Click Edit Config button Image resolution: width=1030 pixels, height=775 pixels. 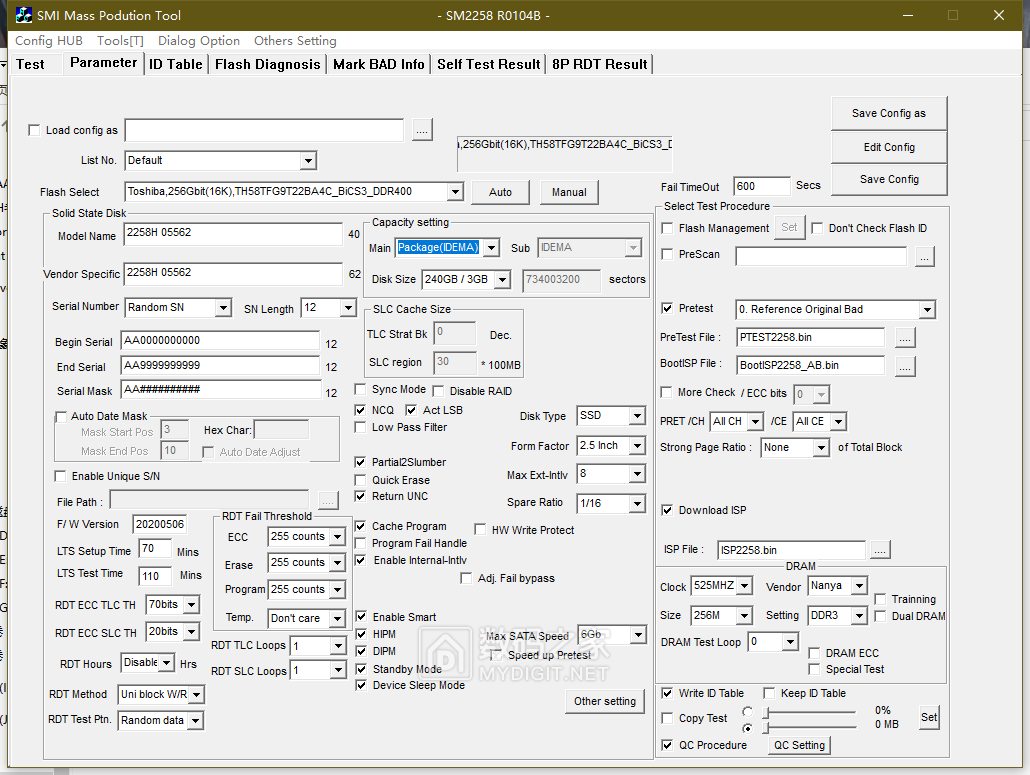pos(889,147)
